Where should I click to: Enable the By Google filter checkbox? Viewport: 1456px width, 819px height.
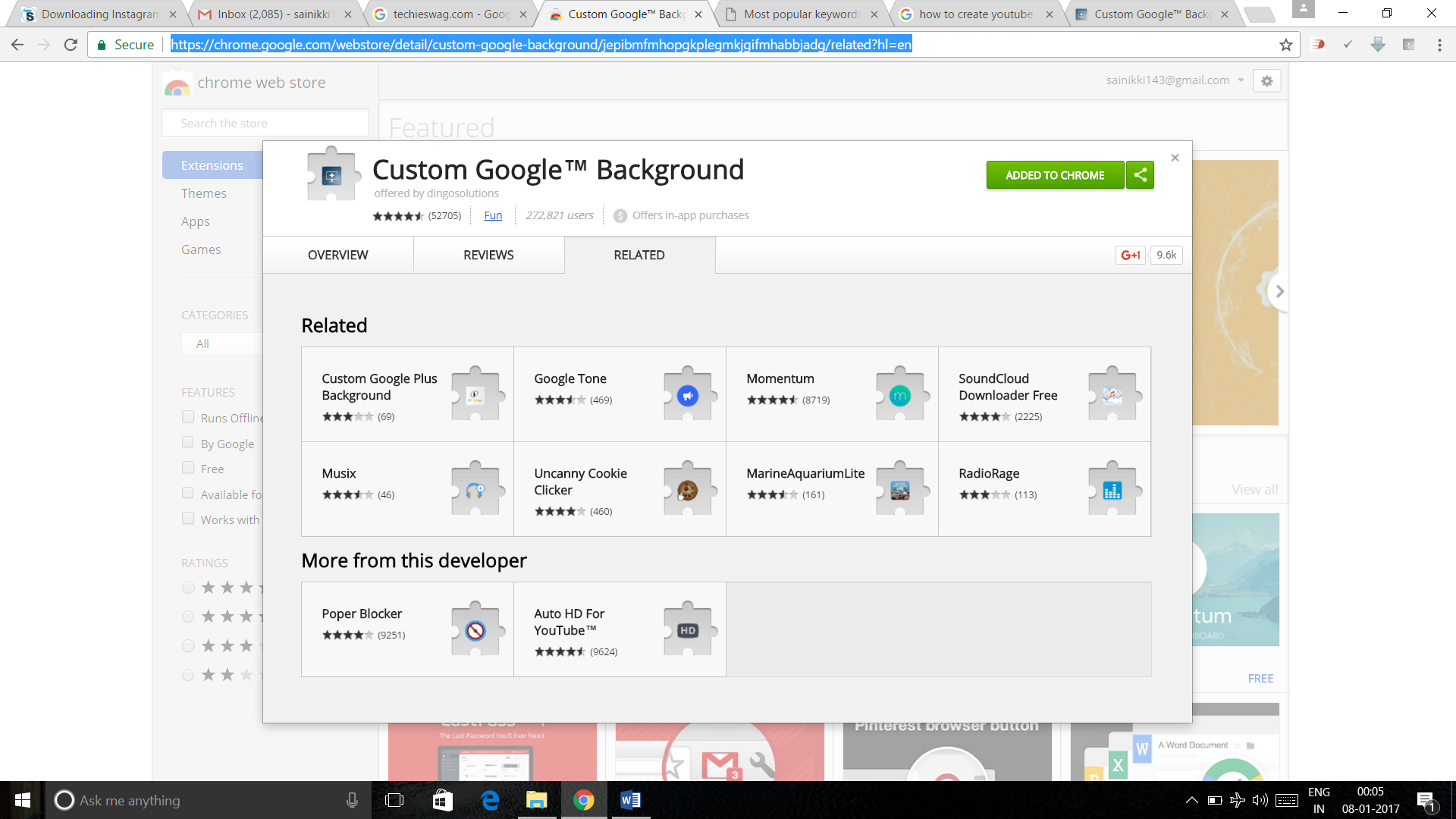(188, 442)
